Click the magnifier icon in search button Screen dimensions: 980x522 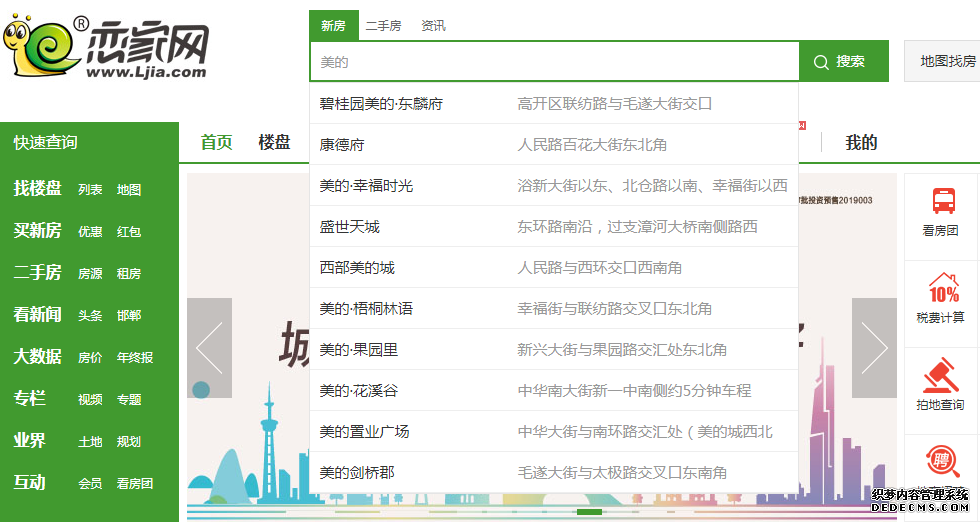pyautogui.click(x=821, y=62)
